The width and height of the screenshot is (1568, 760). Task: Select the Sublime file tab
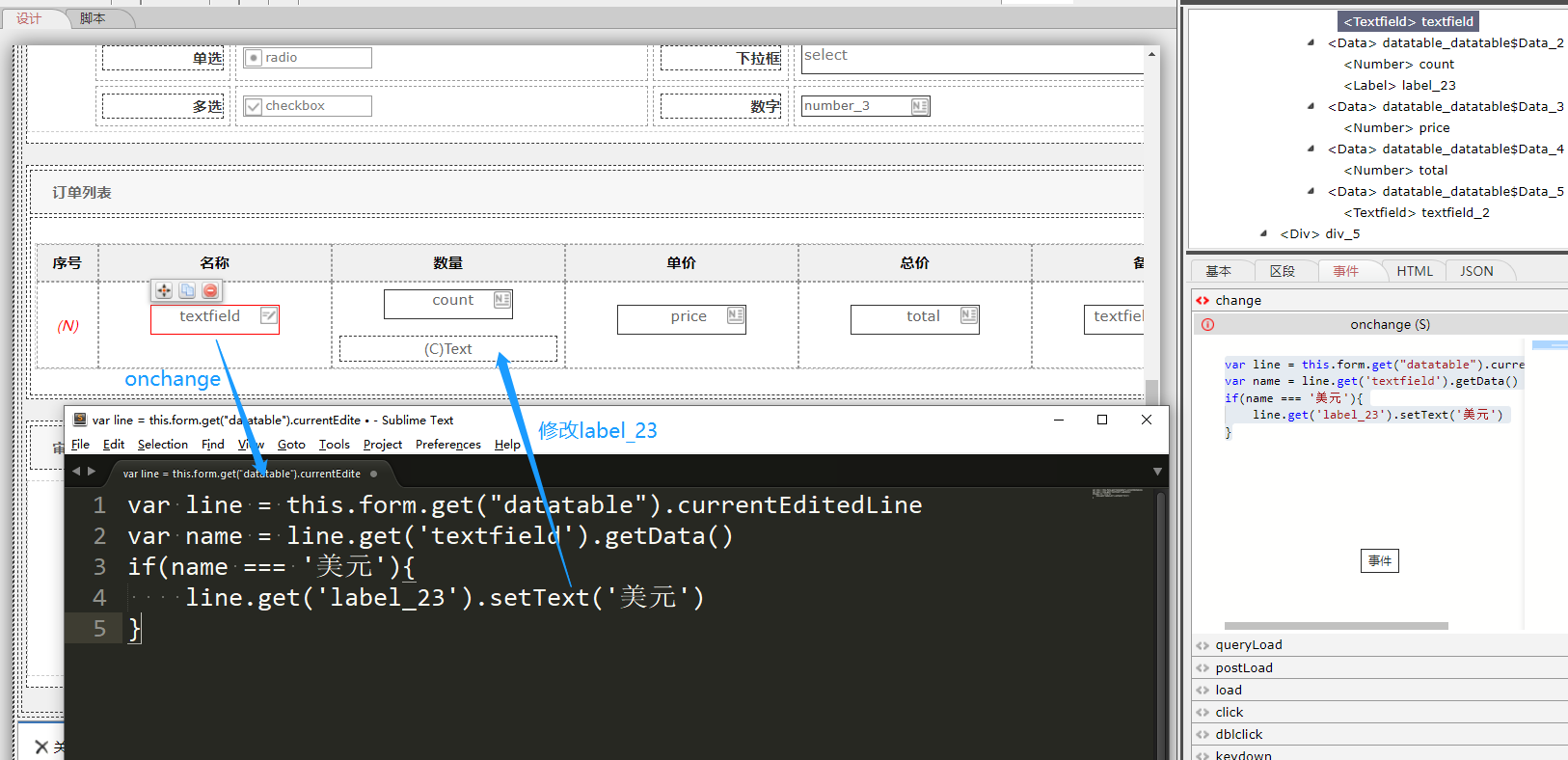(x=250, y=474)
